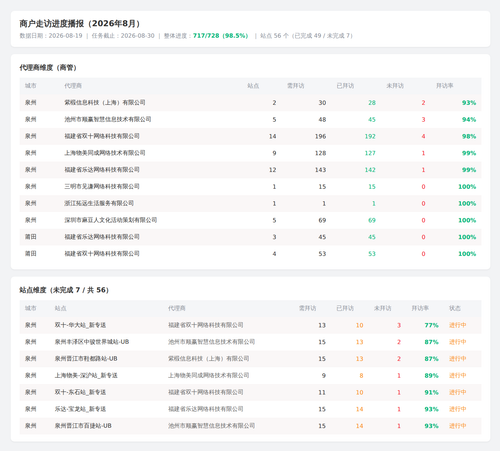500x451 pixels.
Task: Click the data date 2026-08-19
Action: (x=65, y=36)
